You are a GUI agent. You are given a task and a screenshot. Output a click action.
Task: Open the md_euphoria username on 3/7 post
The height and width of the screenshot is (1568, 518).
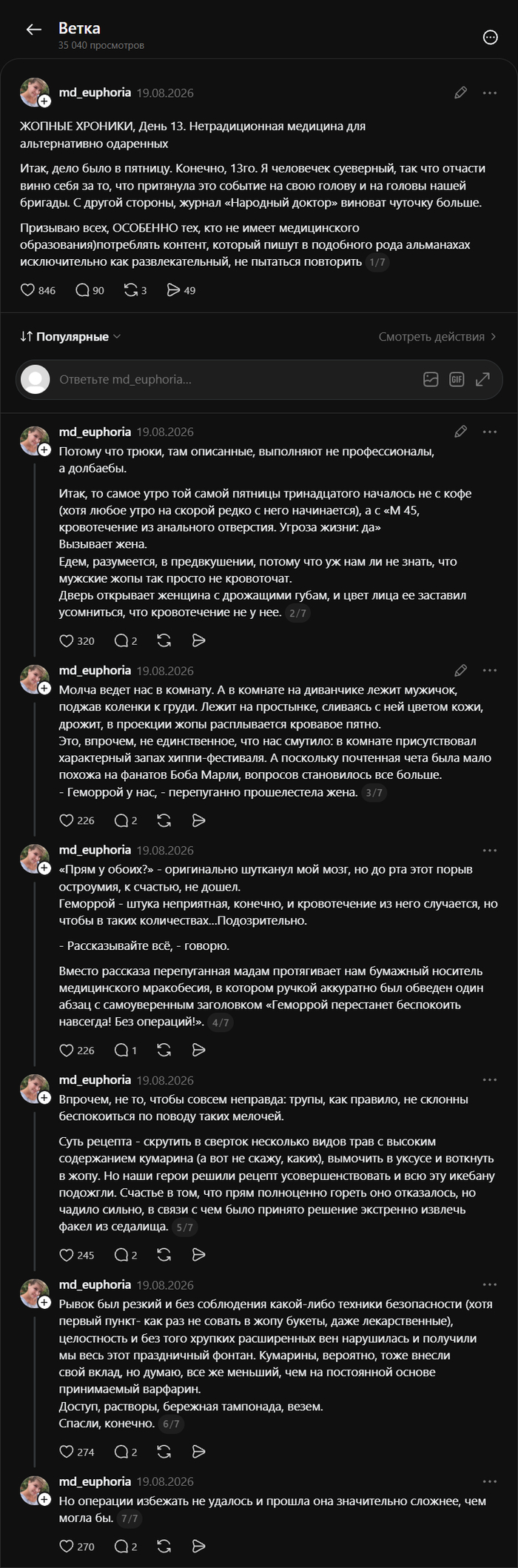point(95,670)
